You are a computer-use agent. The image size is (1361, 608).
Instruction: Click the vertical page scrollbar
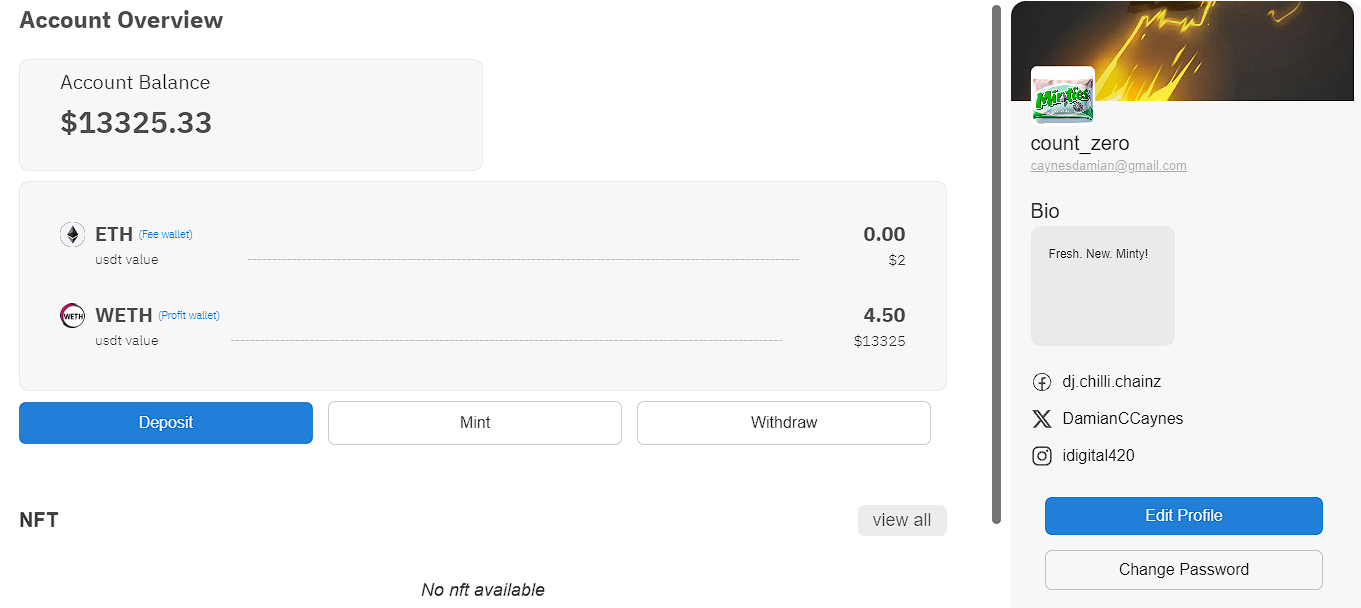[996, 264]
